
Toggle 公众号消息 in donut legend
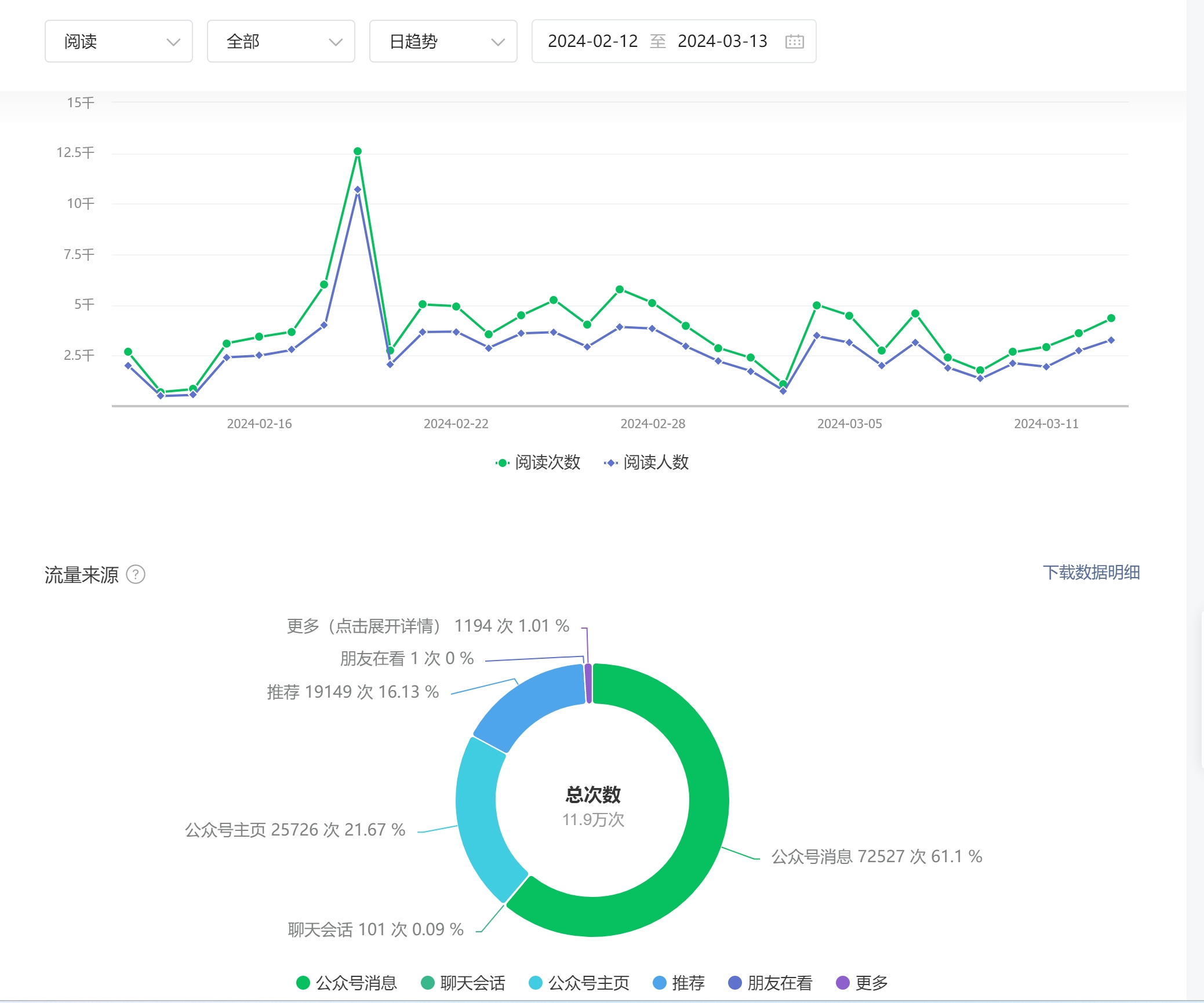point(346,983)
